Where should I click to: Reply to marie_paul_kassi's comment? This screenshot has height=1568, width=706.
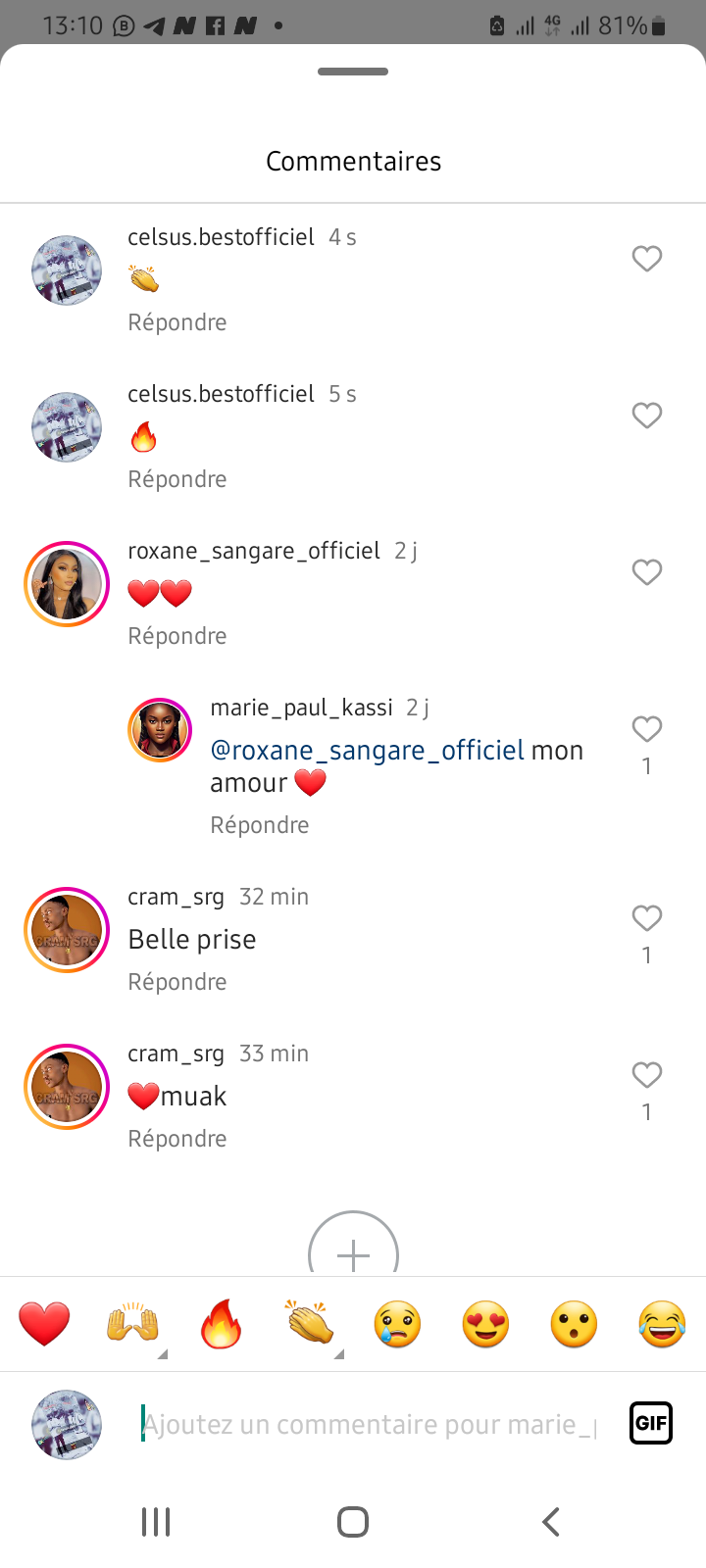[260, 825]
